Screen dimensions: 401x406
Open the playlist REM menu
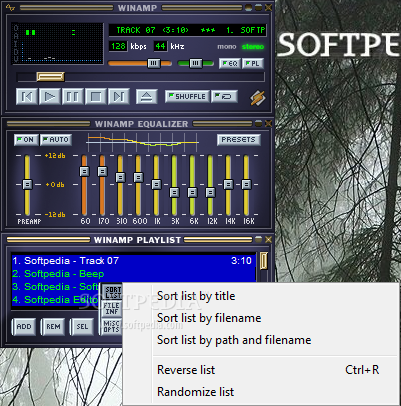pyautogui.click(x=53, y=327)
